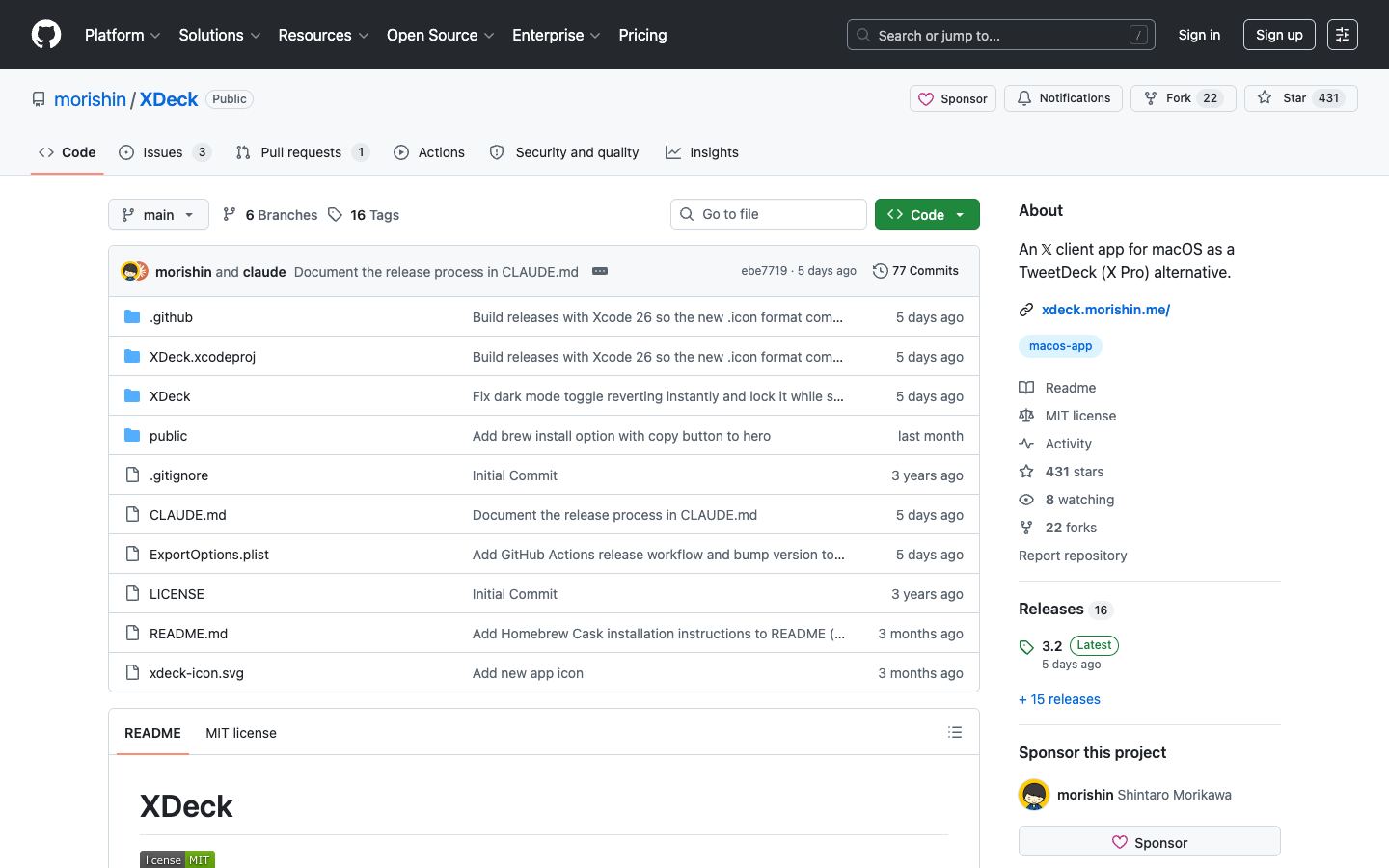1389x868 pixels.
Task: Click the xdeck-icon.svg file icon
Action: 132,673
